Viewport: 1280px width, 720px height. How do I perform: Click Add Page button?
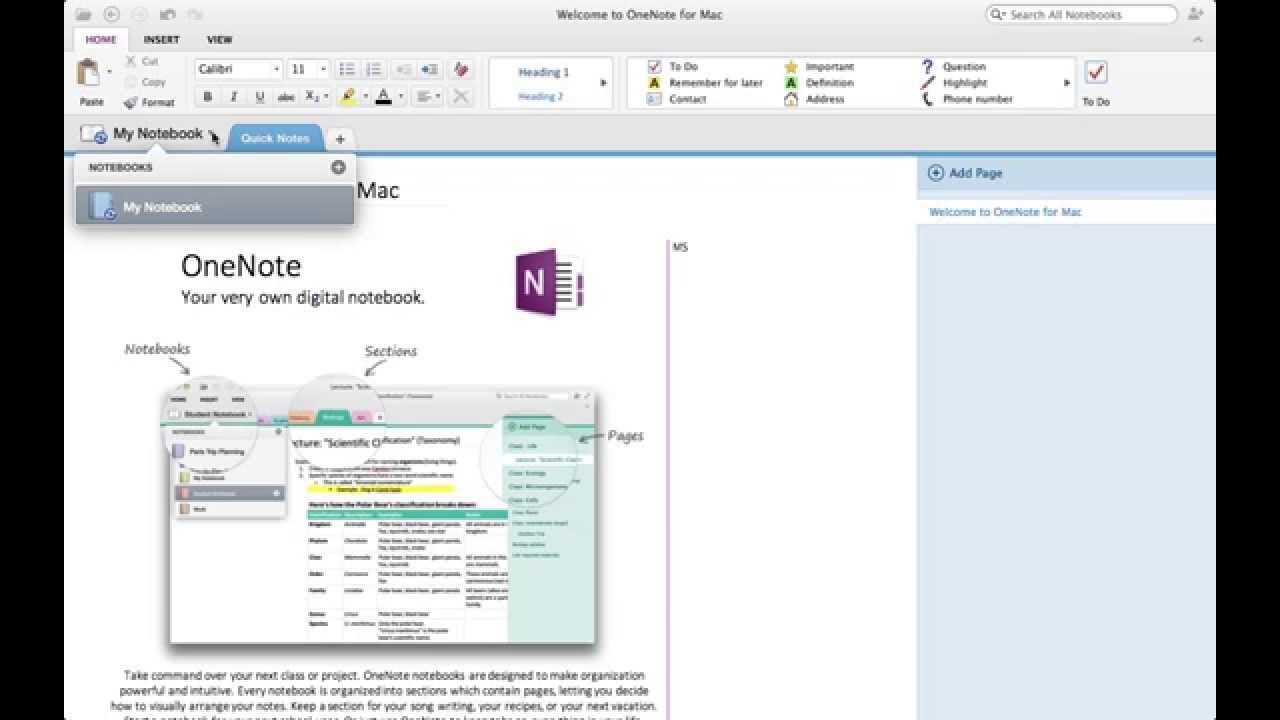click(965, 173)
